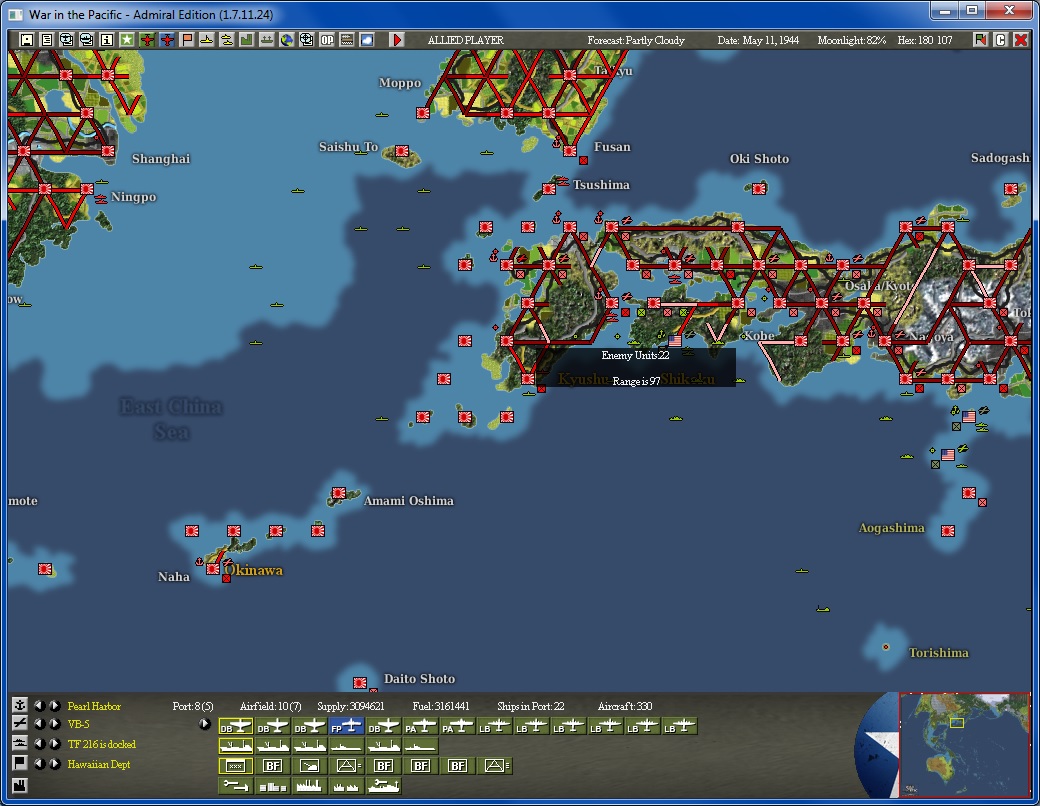This screenshot has width=1040, height=806.
Task: Select previous air unit before VB-5
Action: pos(40,724)
